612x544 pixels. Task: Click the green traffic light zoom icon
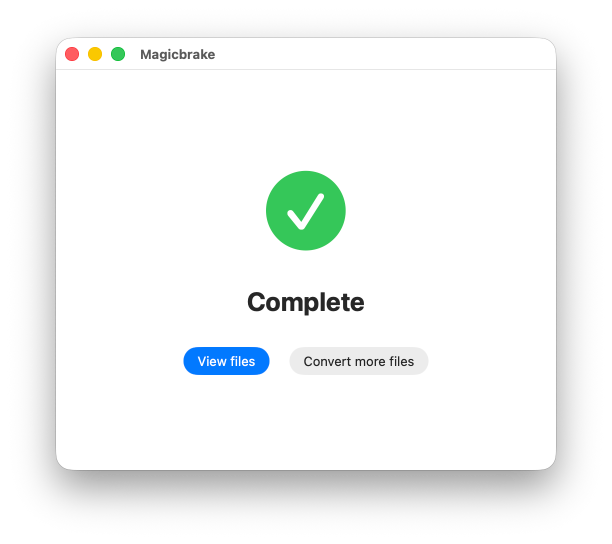coord(118,54)
